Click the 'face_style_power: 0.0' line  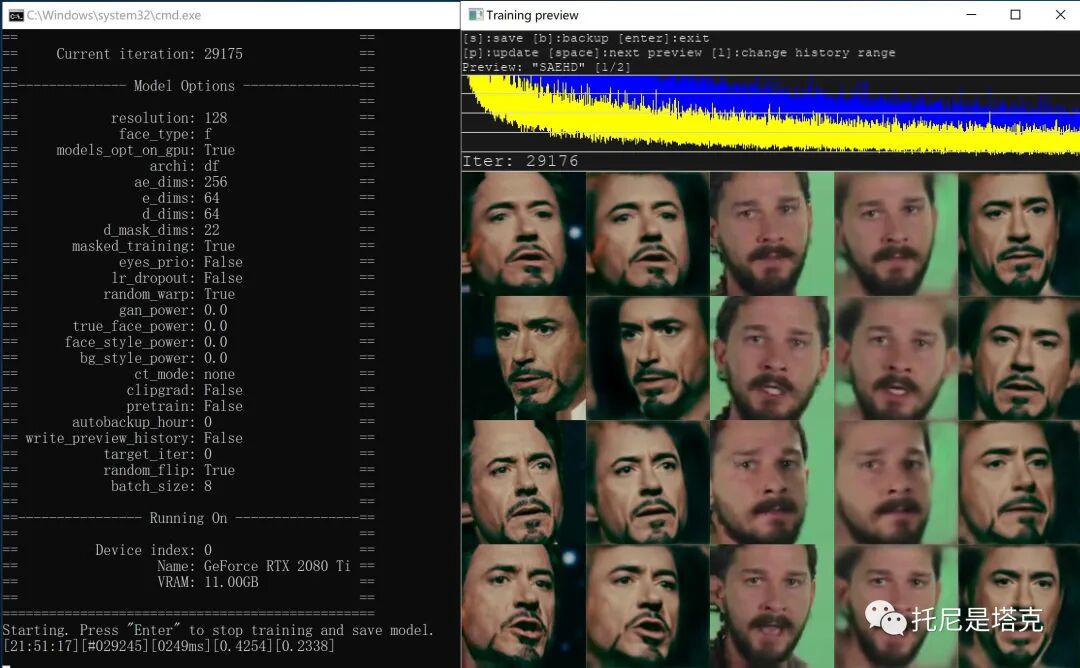pos(145,342)
